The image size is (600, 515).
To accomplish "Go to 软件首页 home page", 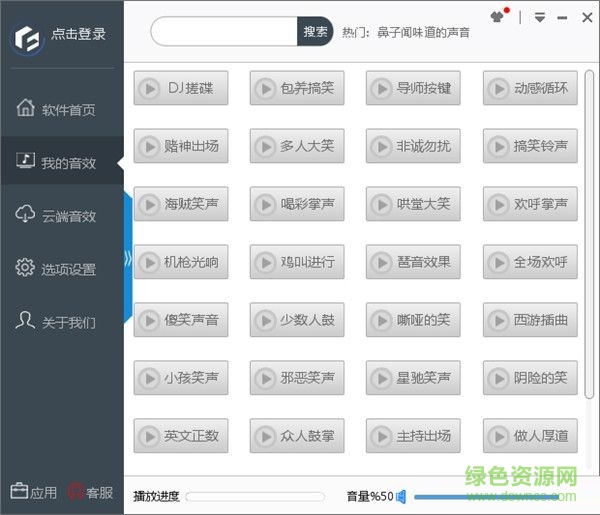I will (x=62, y=109).
